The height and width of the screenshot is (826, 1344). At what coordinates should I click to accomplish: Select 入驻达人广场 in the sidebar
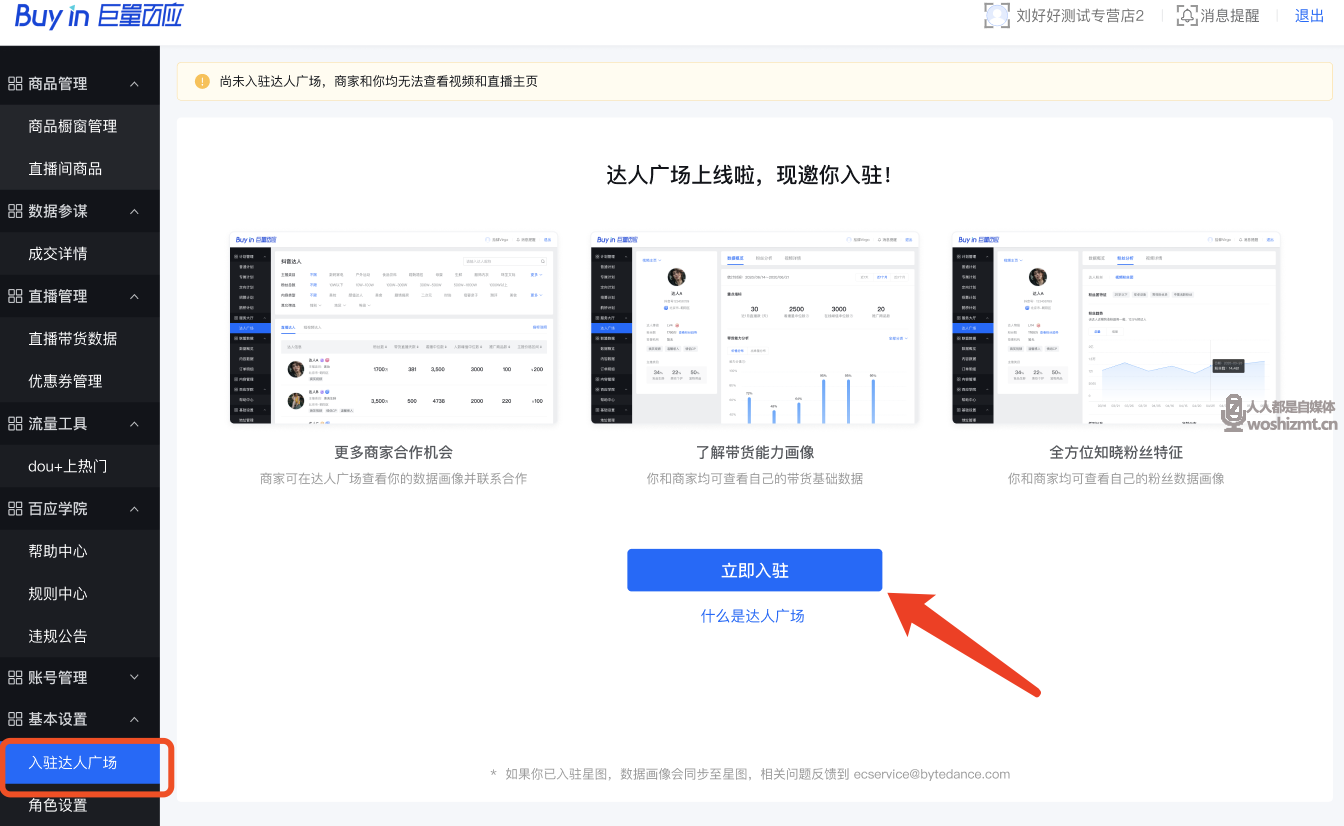point(80,763)
